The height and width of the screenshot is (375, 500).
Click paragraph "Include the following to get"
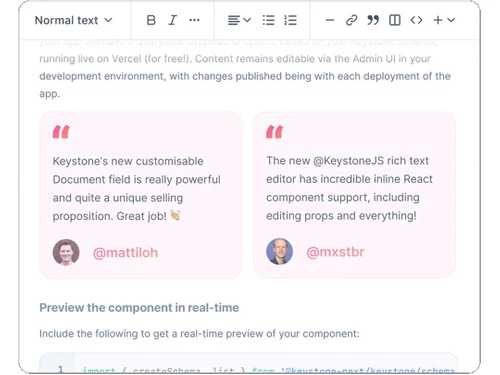199,334
